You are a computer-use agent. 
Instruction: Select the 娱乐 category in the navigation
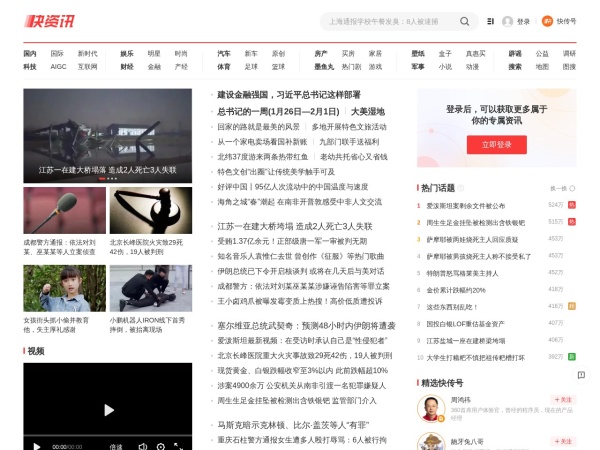pos(127,53)
